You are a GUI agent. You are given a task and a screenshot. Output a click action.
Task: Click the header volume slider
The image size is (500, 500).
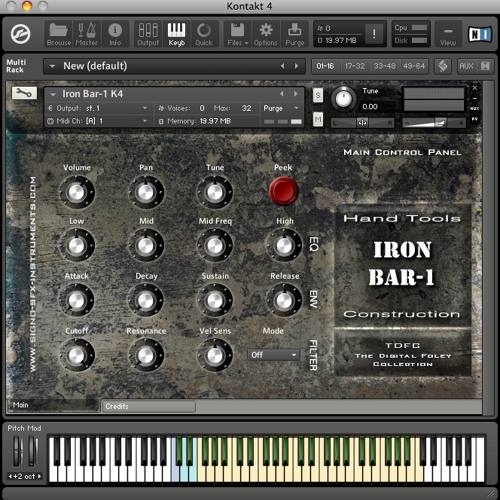pos(434,123)
